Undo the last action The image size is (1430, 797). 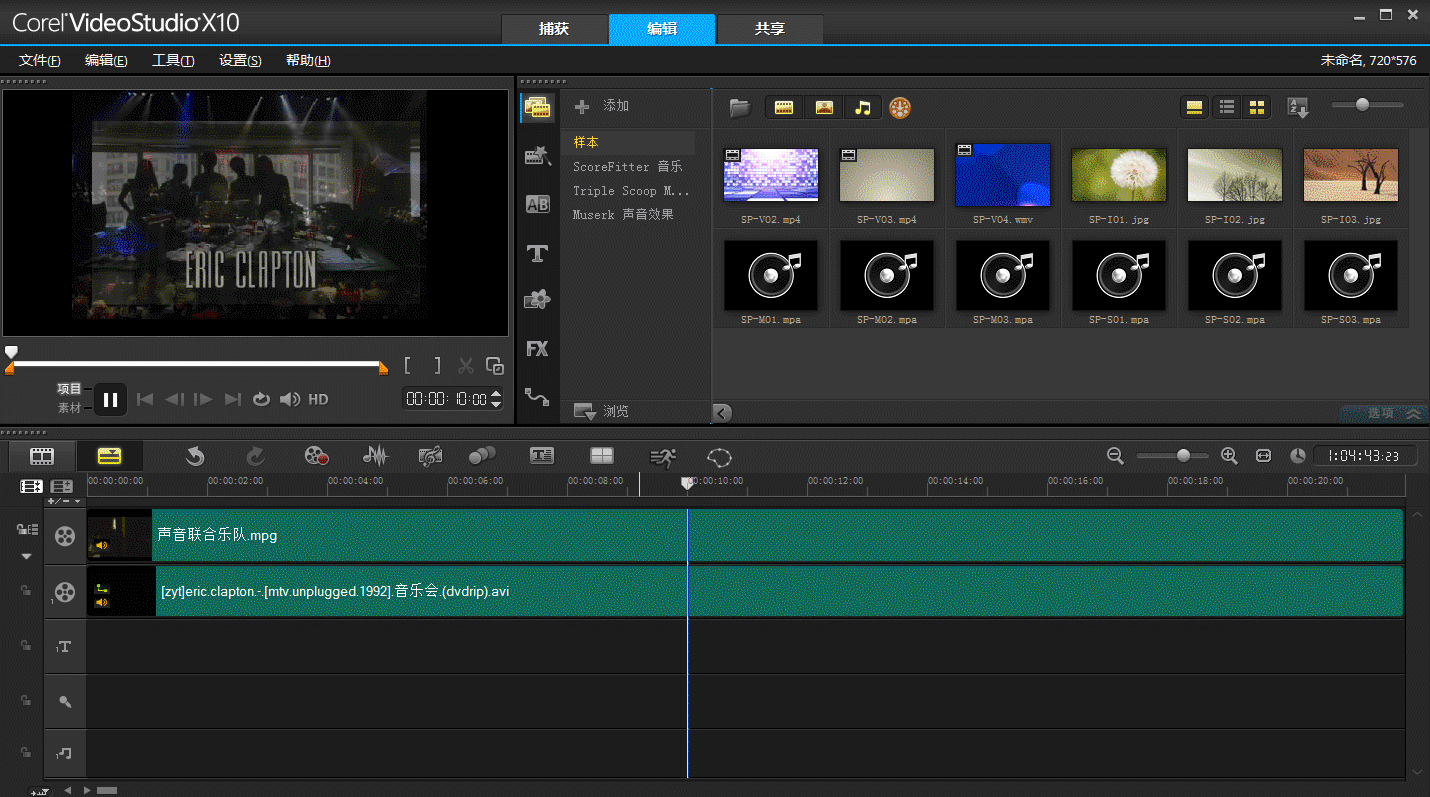coord(195,456)
